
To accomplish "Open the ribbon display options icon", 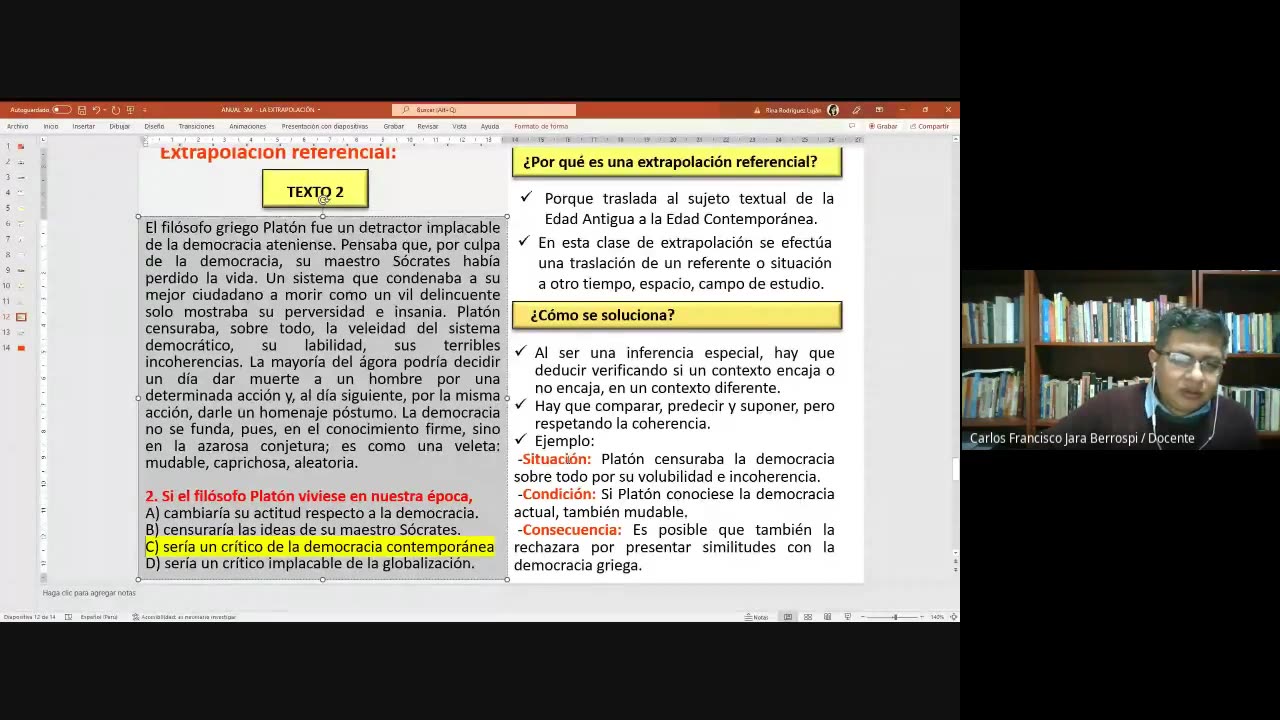I will click(879, 110).
